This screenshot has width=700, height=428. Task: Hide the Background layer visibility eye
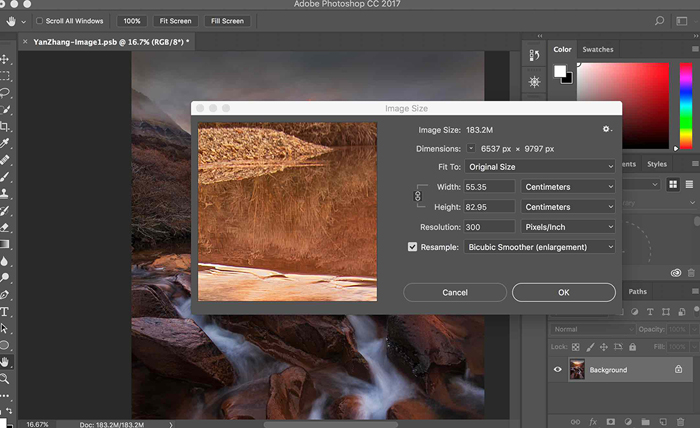point(558,370)
